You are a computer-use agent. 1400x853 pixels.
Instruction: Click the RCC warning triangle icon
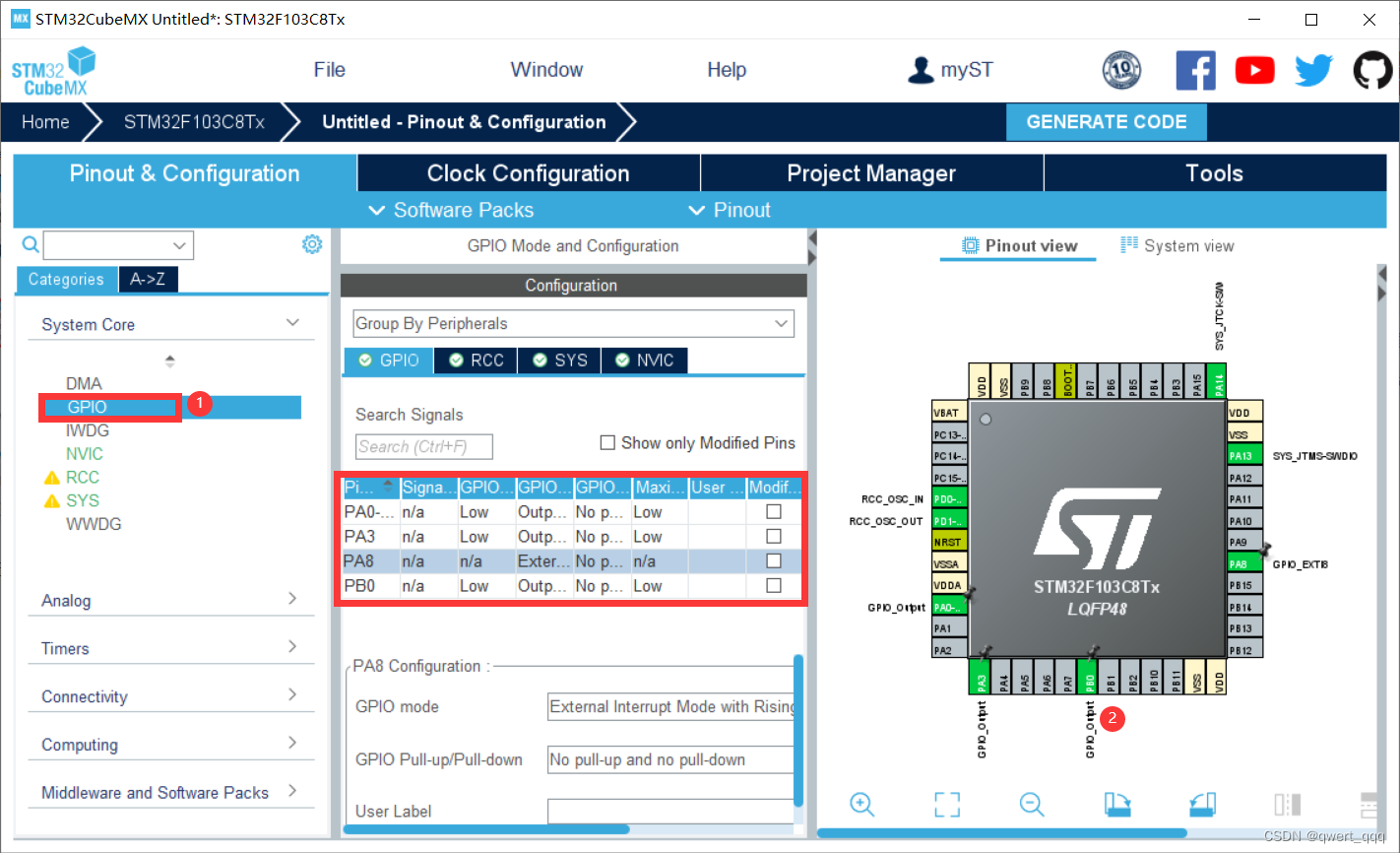(52, 478)
